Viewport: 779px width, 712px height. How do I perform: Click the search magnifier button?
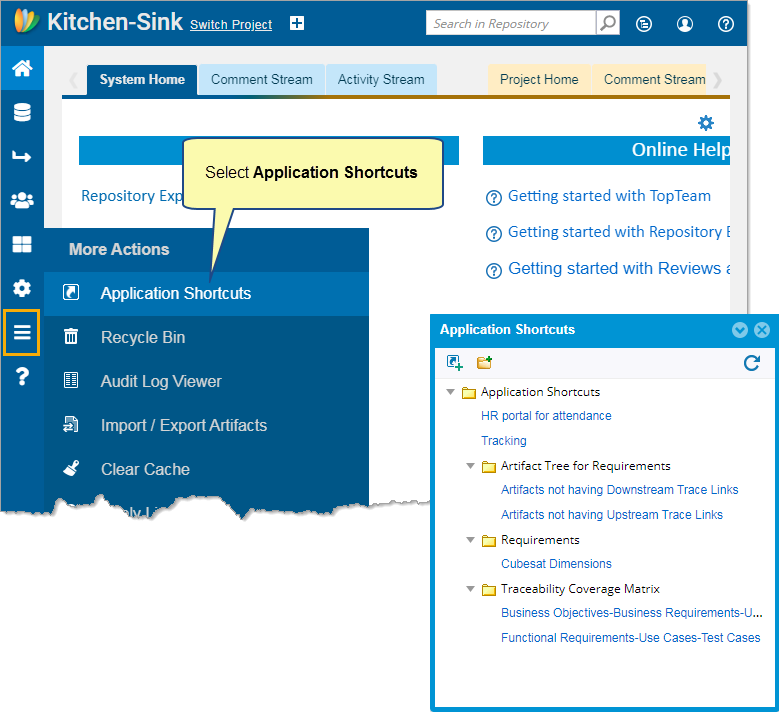[x=608, y=23]
